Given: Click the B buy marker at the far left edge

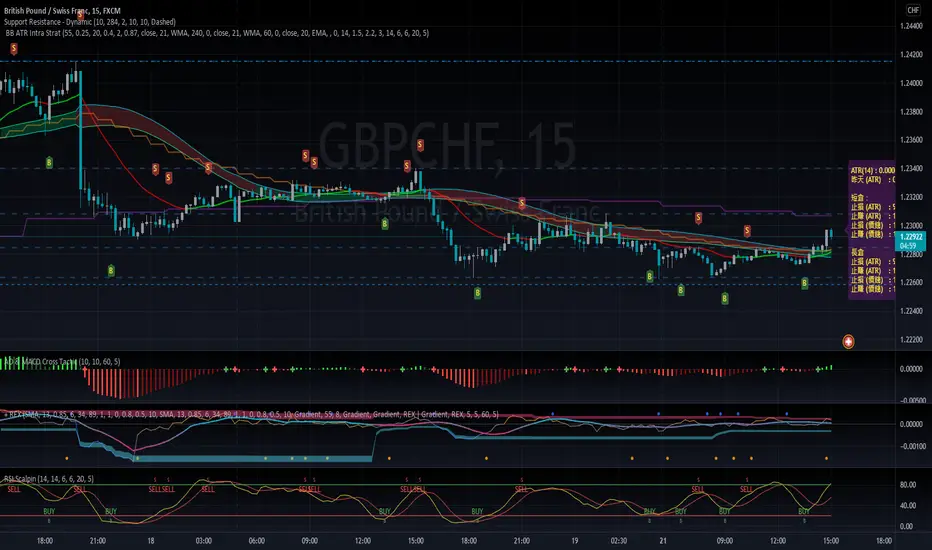Looking at the screenshot, I should pyautogui.click(x=50, y=160).
